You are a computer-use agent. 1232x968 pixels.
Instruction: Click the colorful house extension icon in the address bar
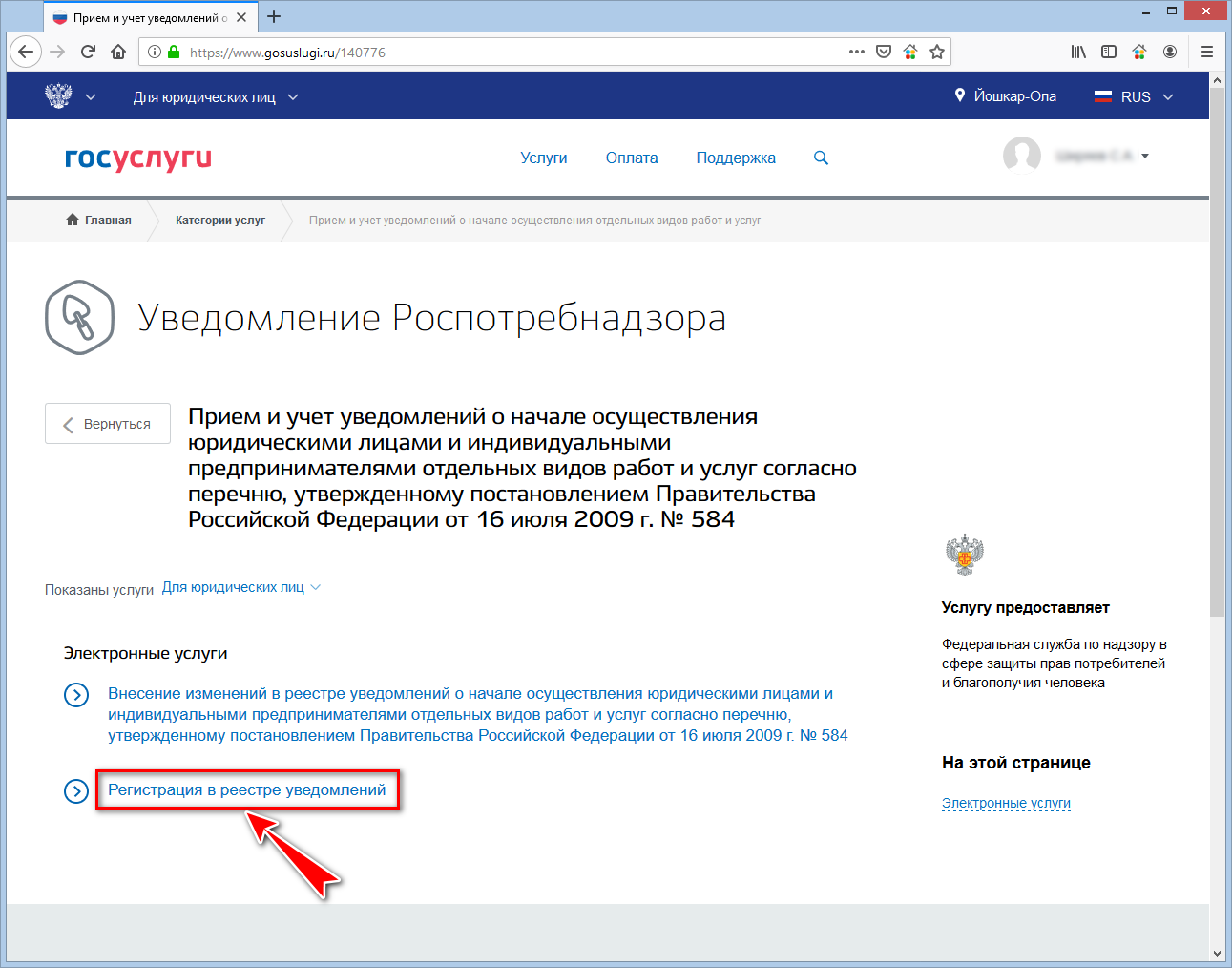[x=910, y=52]
